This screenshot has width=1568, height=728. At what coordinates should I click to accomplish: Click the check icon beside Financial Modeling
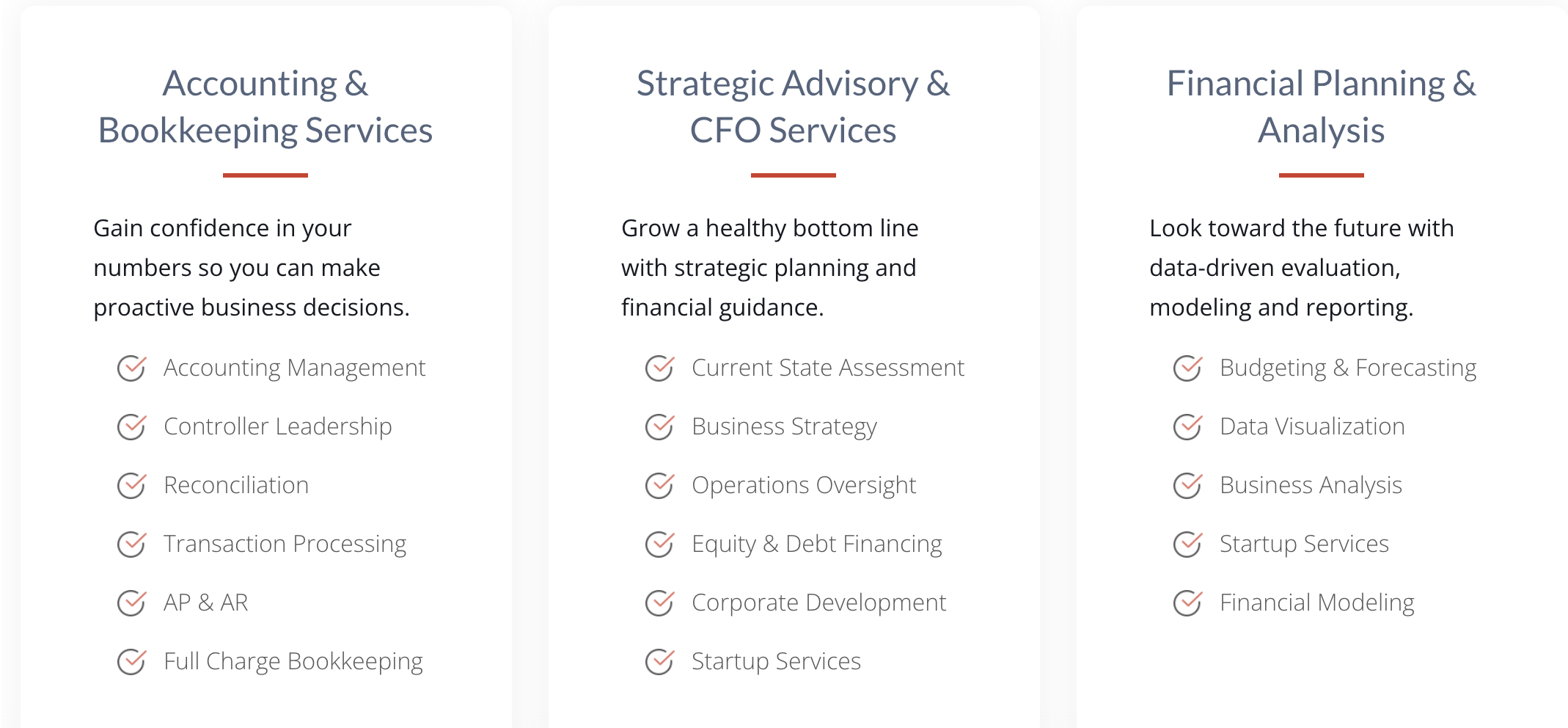tap(1188, 603)
